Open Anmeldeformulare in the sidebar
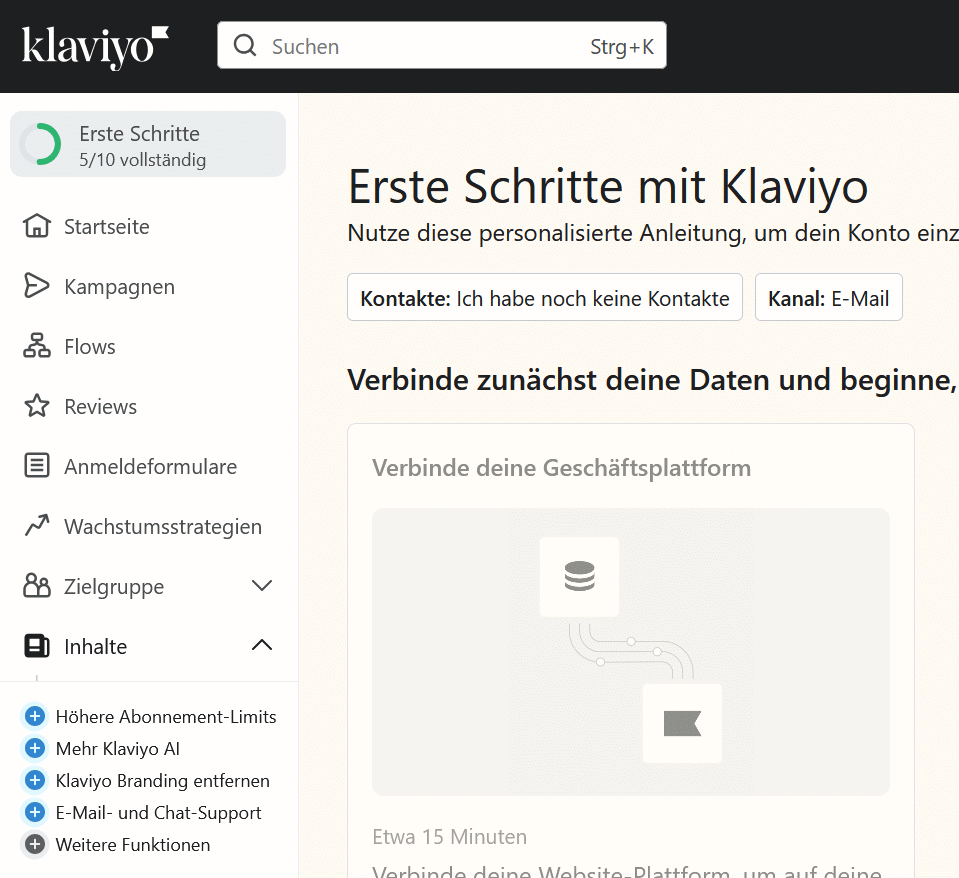Image resolution: width=959 pixels, height=878 pixels. pyautogui.click(x=148, y=466)
